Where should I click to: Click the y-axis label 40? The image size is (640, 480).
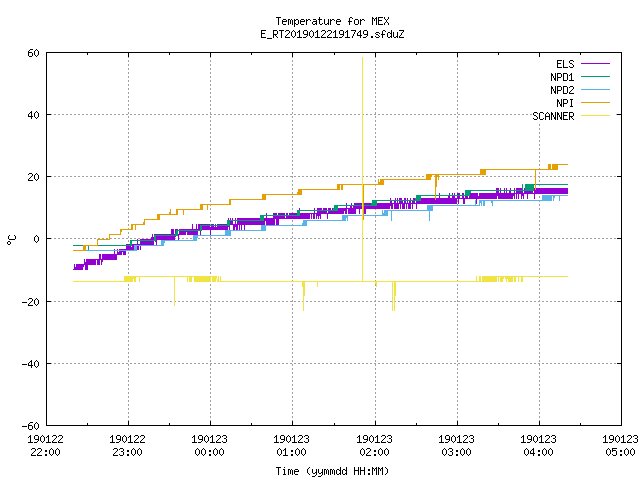pos(33,115)
